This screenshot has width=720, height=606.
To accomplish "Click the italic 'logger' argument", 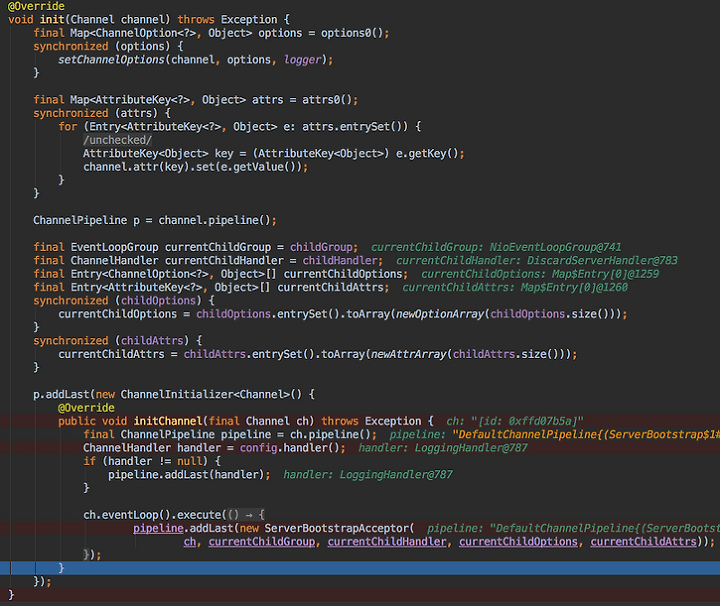I will 303,60.
